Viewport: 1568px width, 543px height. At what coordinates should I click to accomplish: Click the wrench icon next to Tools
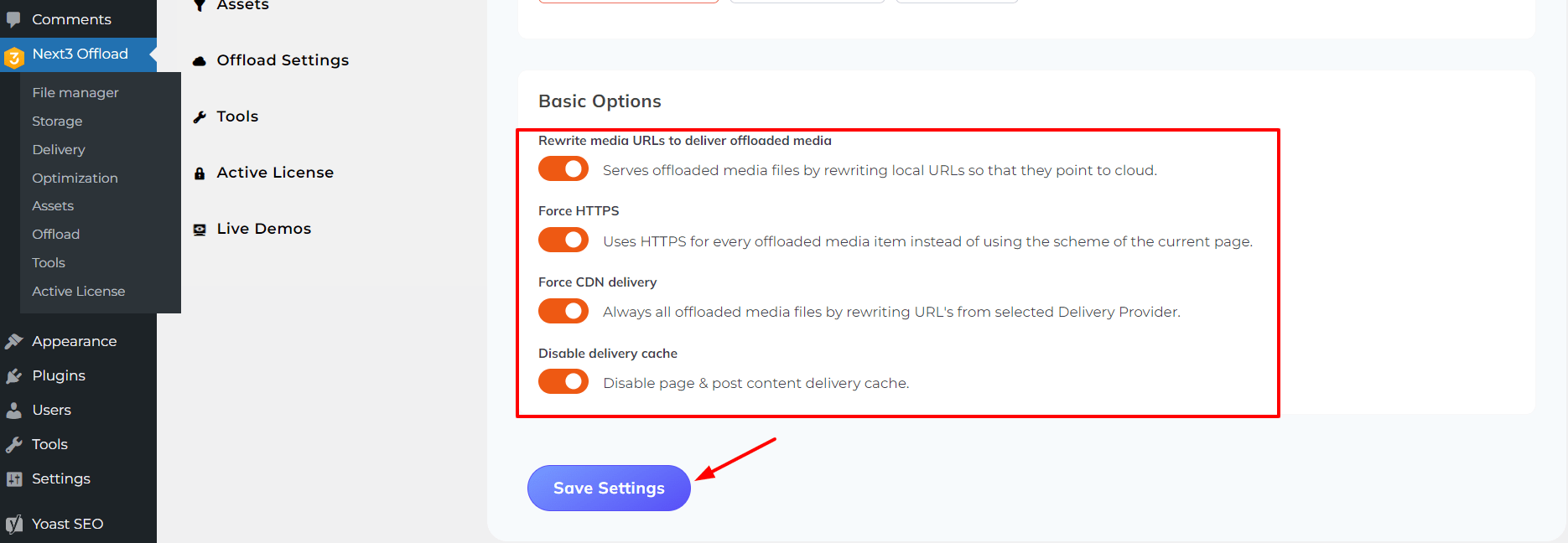(199, 116)
